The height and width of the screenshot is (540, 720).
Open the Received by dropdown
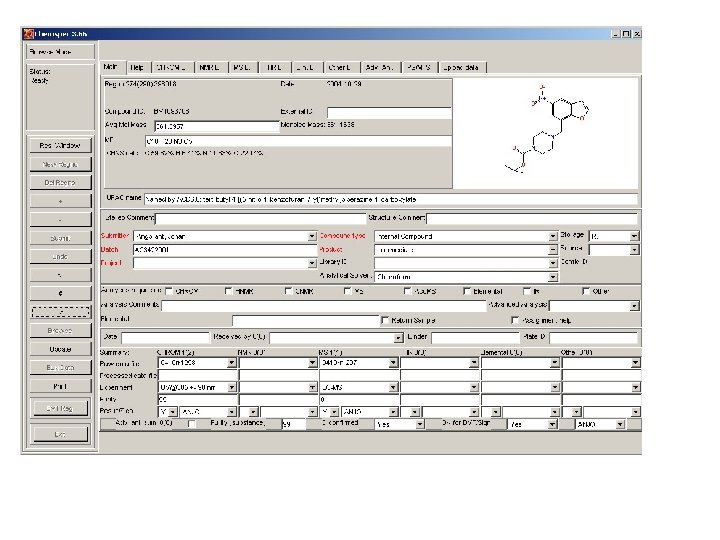[x=399, y=338]
